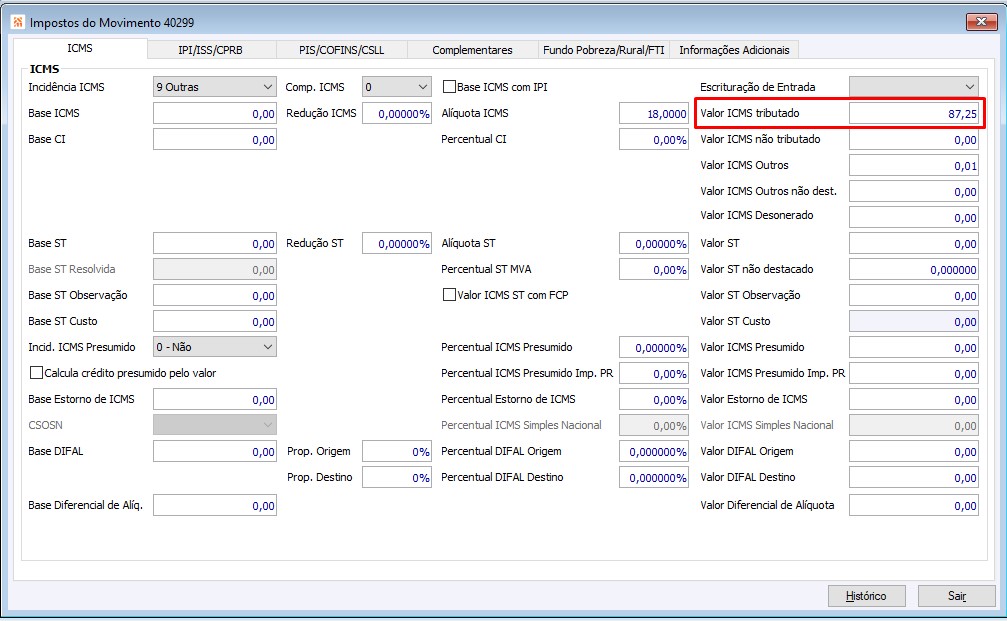Click the Alíquota ICMS 18,0000 field
Screen dimensions: 1007x621
pyautogui.click(x=654, y=114)
